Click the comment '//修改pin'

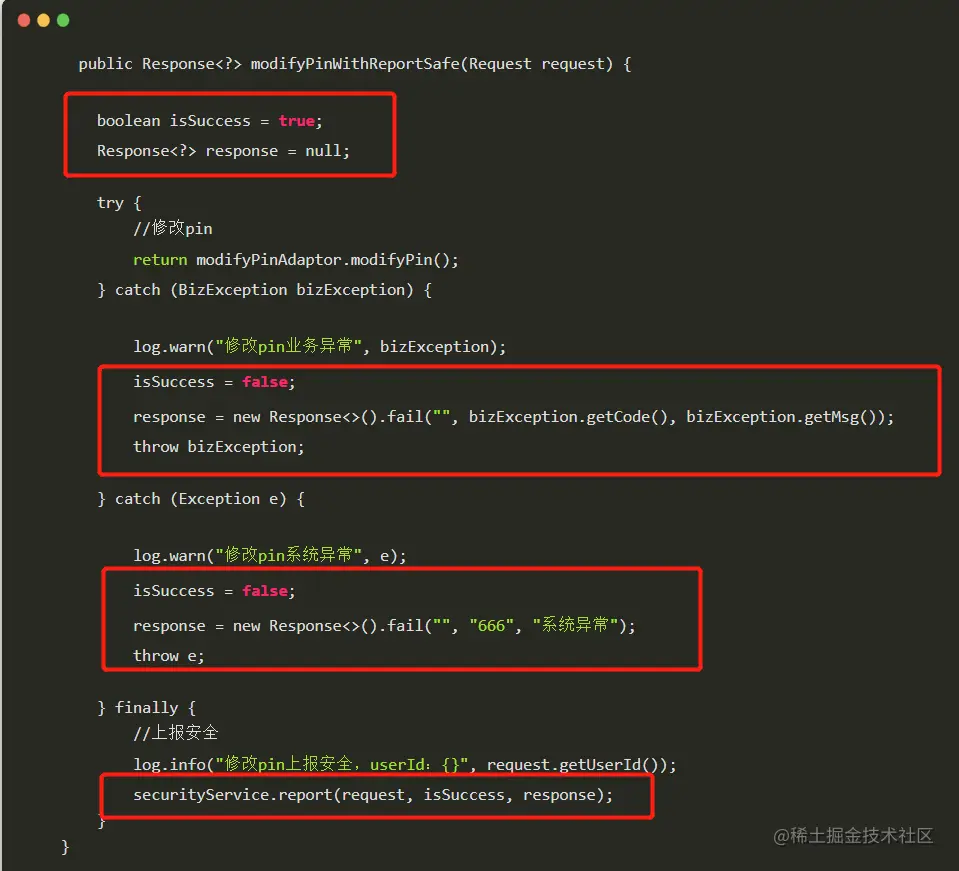click(173, 228)
